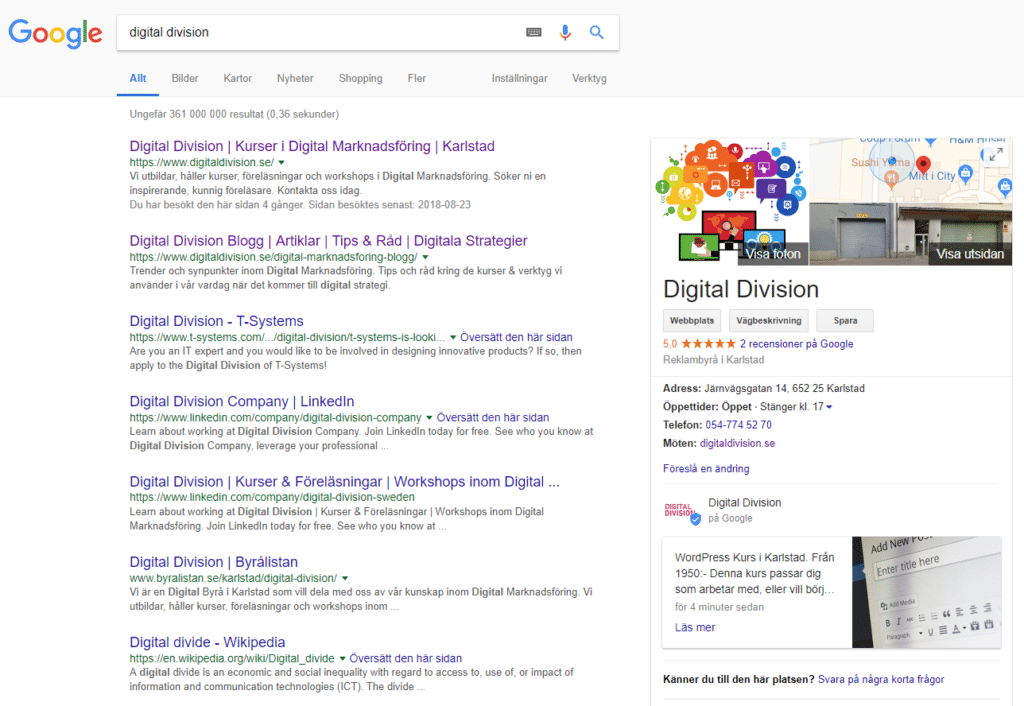Open Inställningar menu

point(520,78)
